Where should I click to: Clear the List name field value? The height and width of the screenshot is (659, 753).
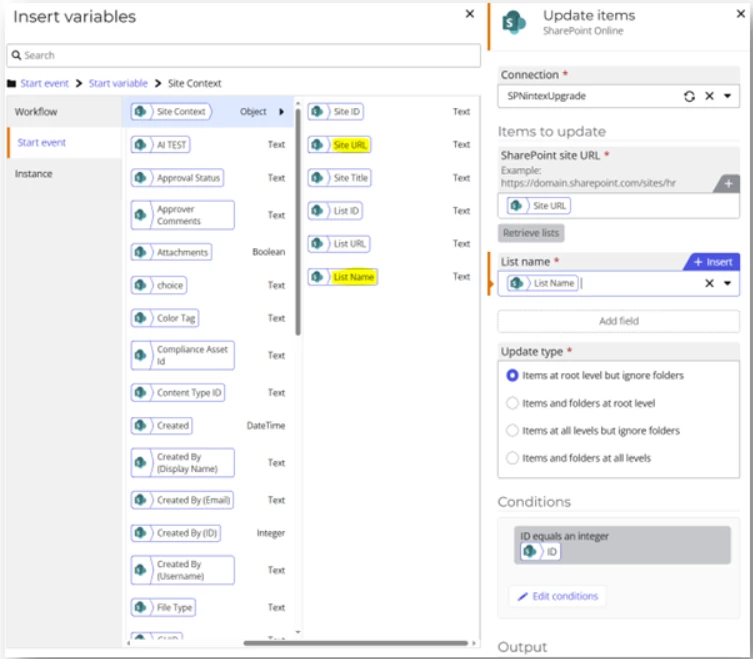[x=709, y=283]
